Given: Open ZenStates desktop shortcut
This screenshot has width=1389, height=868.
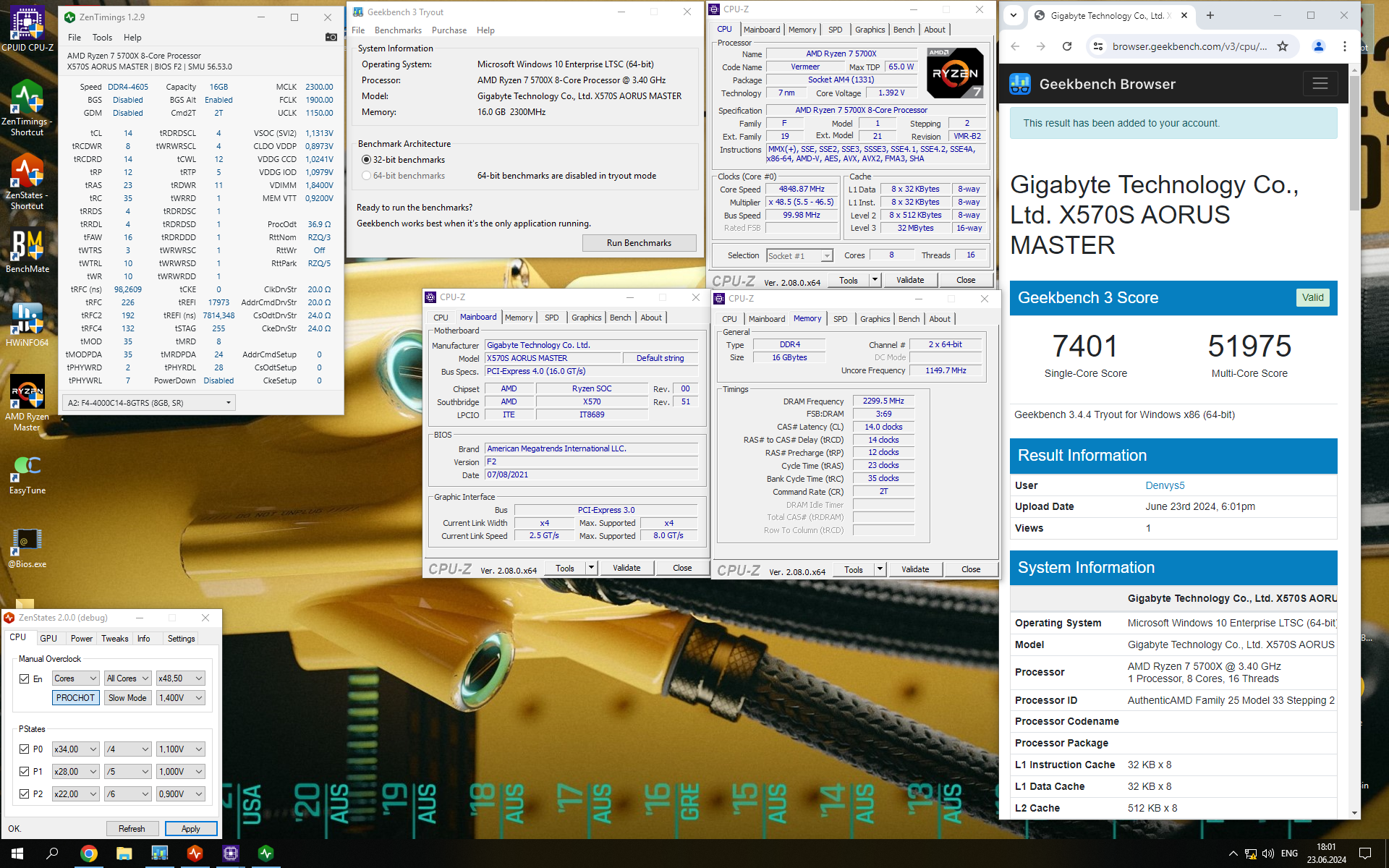Looking at the screenshot, I should pyautogui.click(x=27, y=182).
